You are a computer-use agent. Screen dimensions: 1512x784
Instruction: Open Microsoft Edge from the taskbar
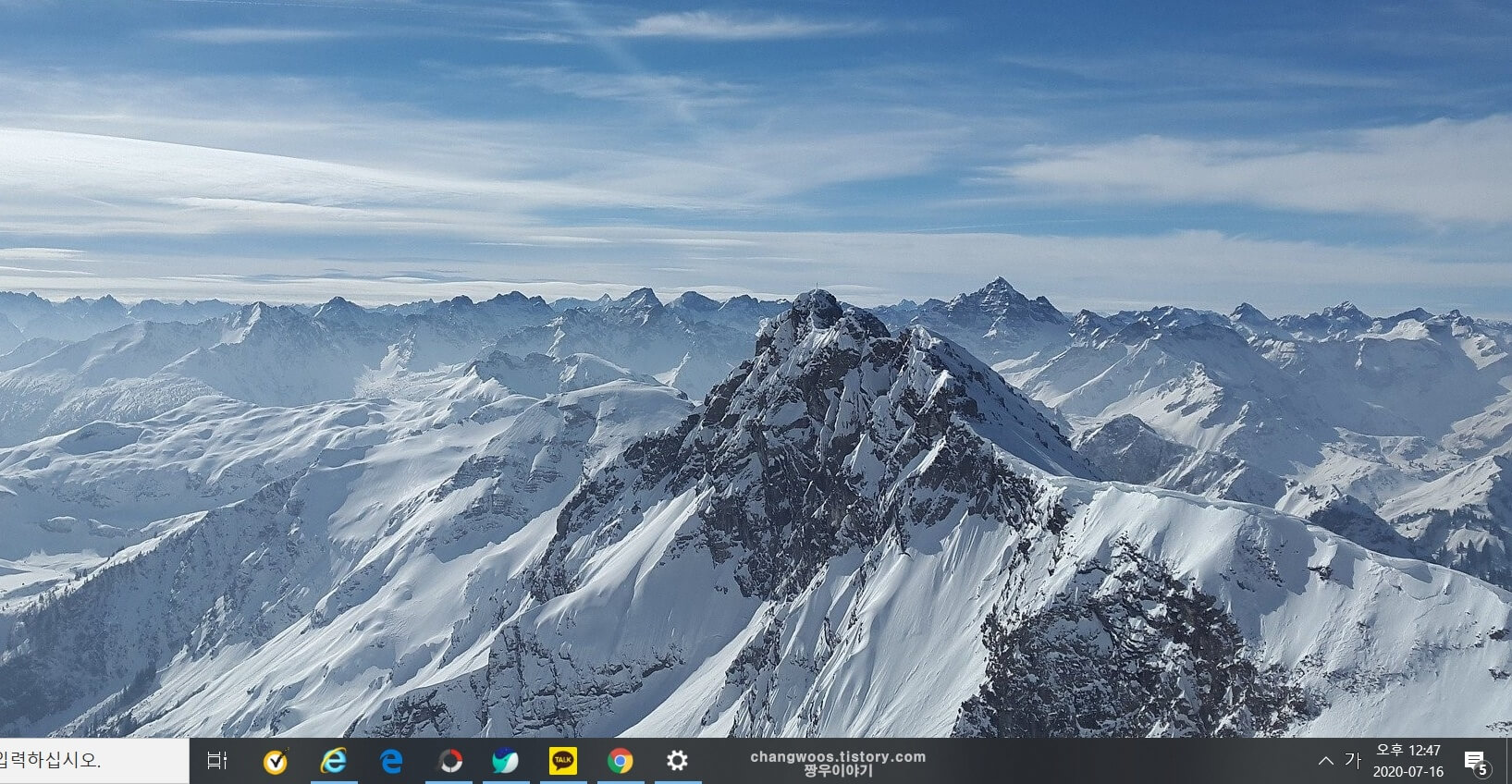point(391,761)
